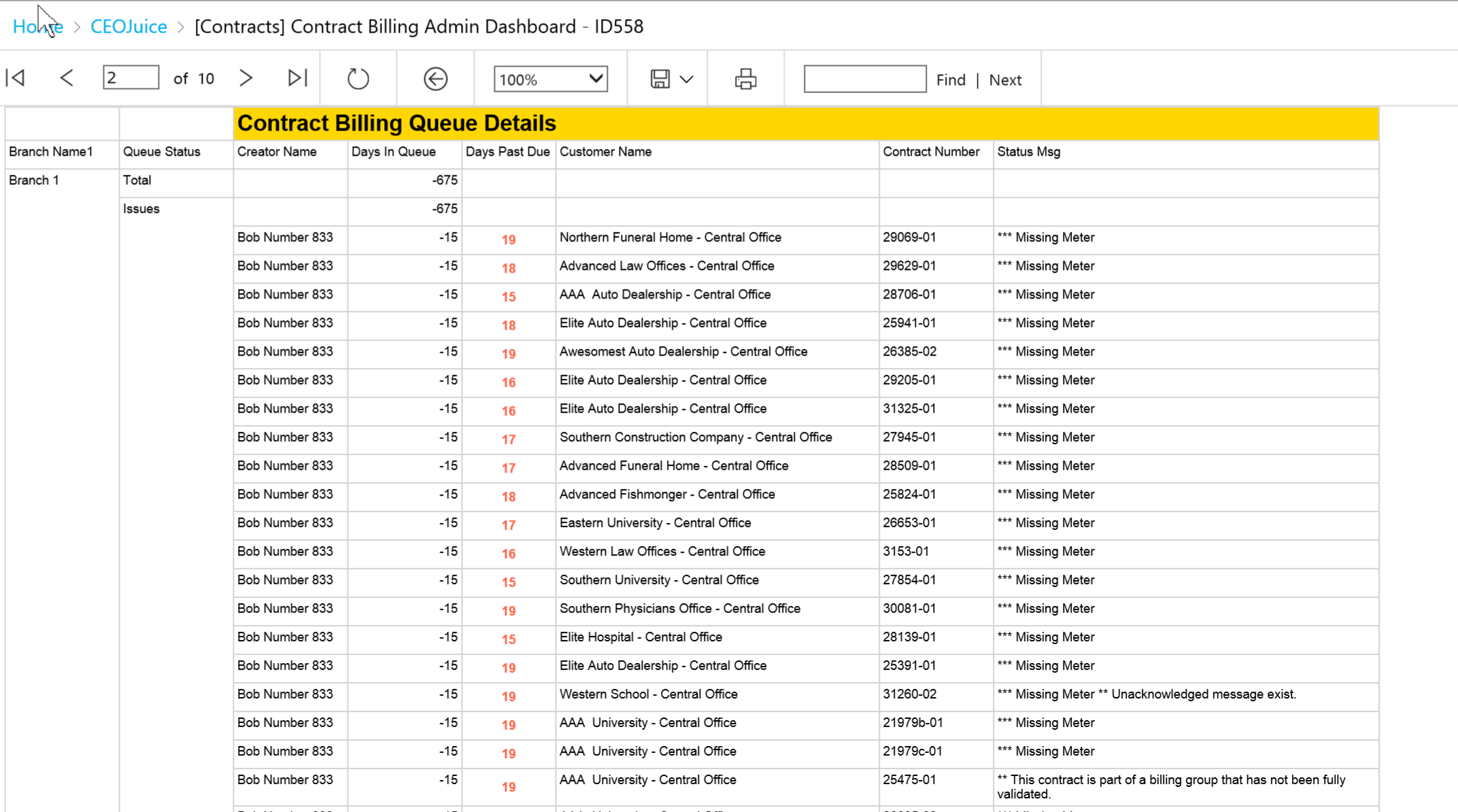Click Southern Physicians Office customer name
The height and width of the screenshot is (812, 1458).
680,609
